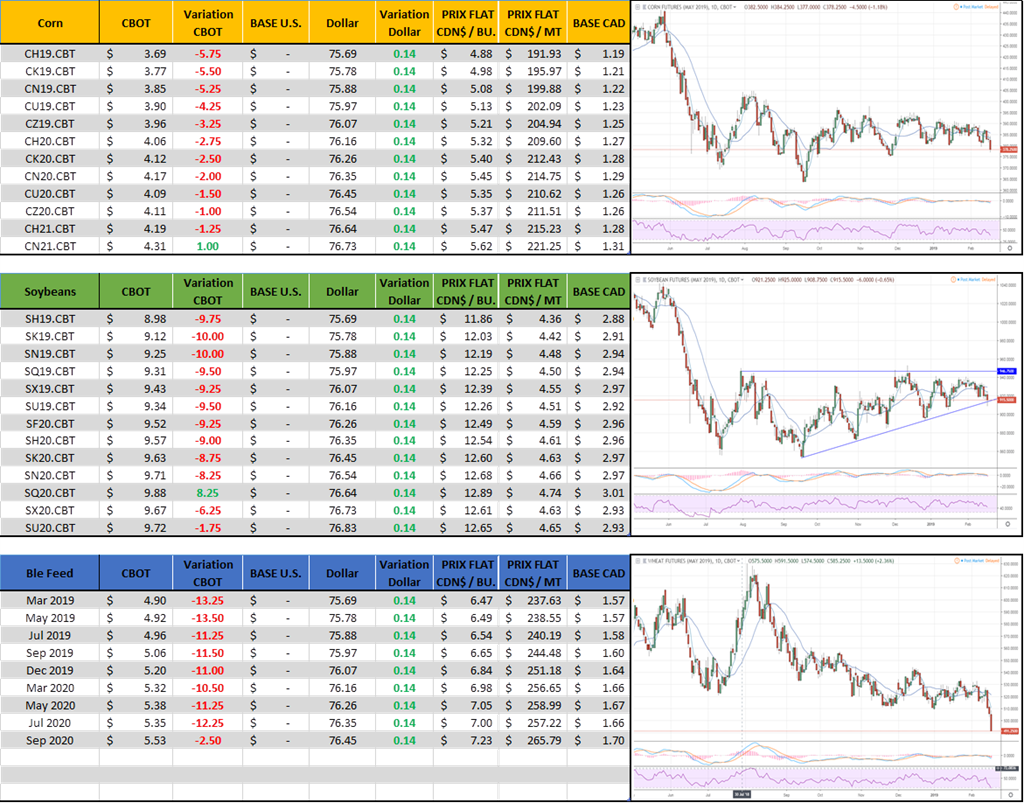The image size is (1024, 803).
Task: Click the settings gear on the soybean chart
Action: (1009, 522)
